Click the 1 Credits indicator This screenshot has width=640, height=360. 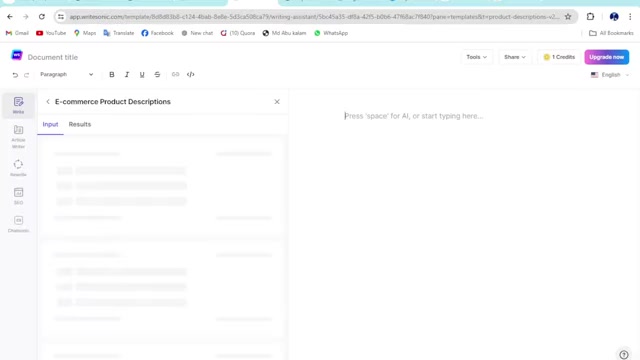pyautogui.click(x=559, y=57)
